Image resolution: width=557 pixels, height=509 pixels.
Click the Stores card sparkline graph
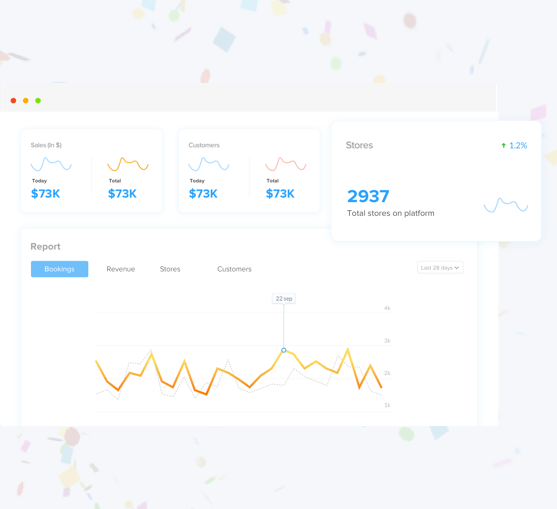(x=506, y=205)
